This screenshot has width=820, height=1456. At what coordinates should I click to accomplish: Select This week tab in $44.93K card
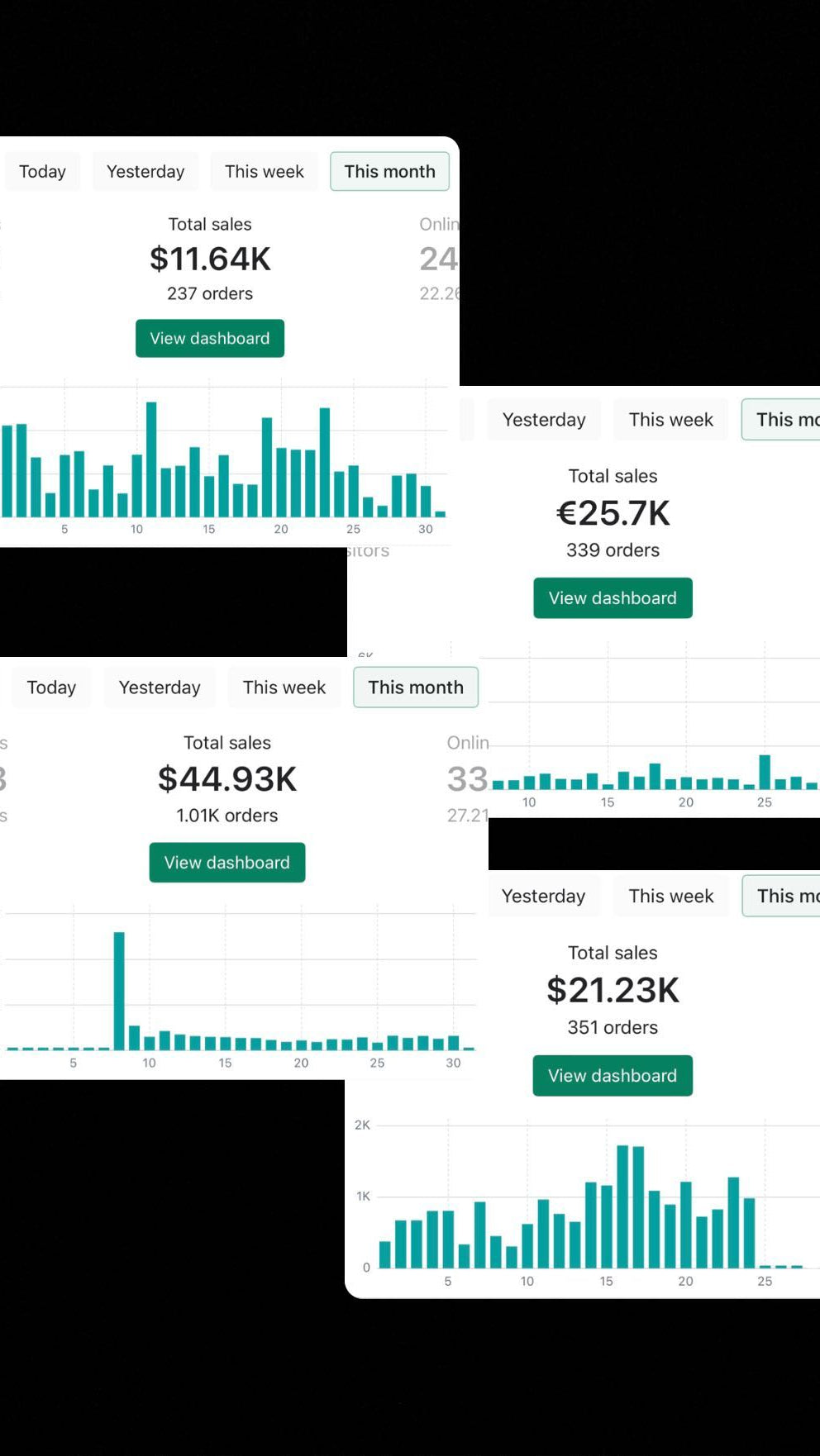point(284,688)
